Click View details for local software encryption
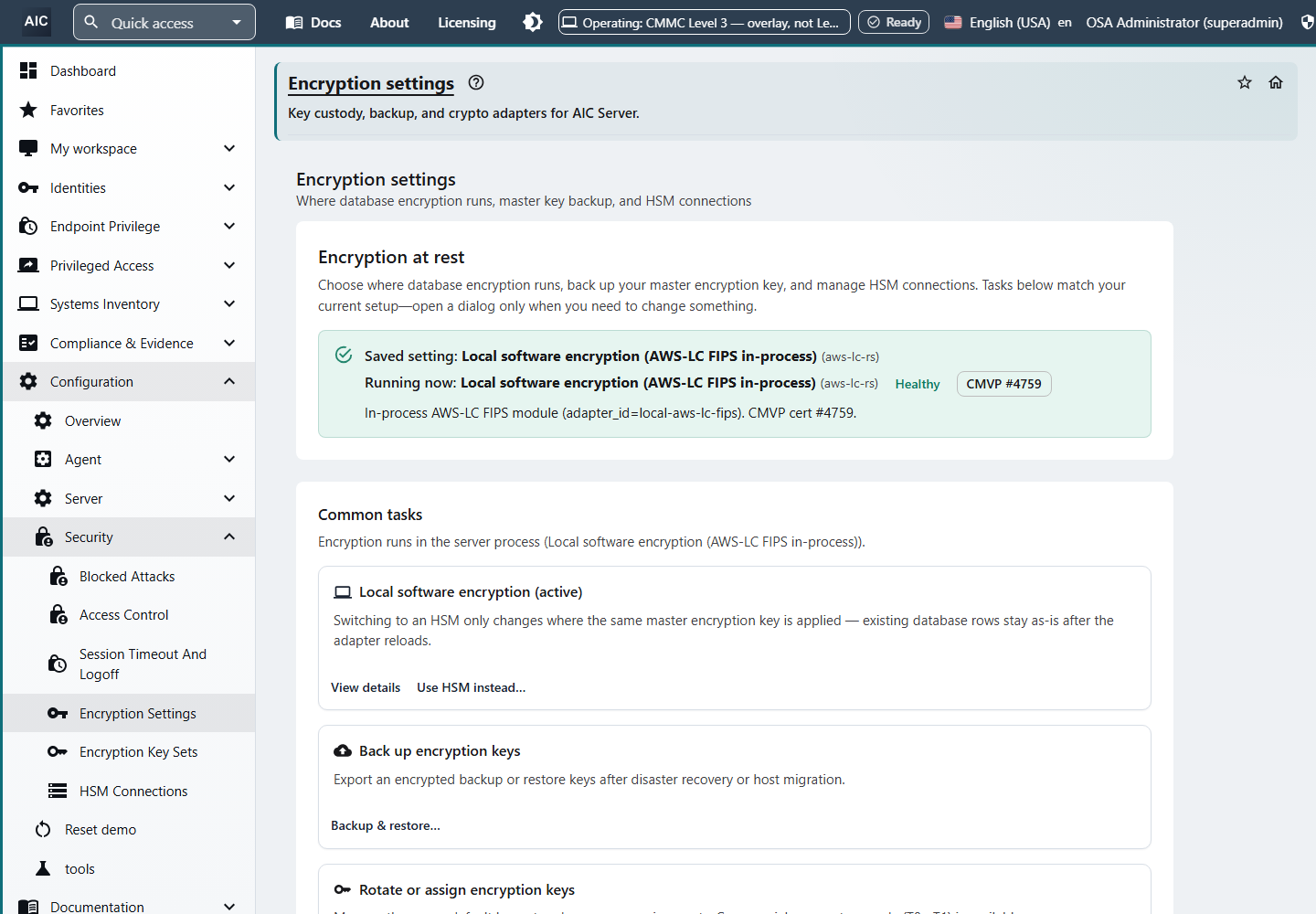1316x914 pixels. (366, 687)
